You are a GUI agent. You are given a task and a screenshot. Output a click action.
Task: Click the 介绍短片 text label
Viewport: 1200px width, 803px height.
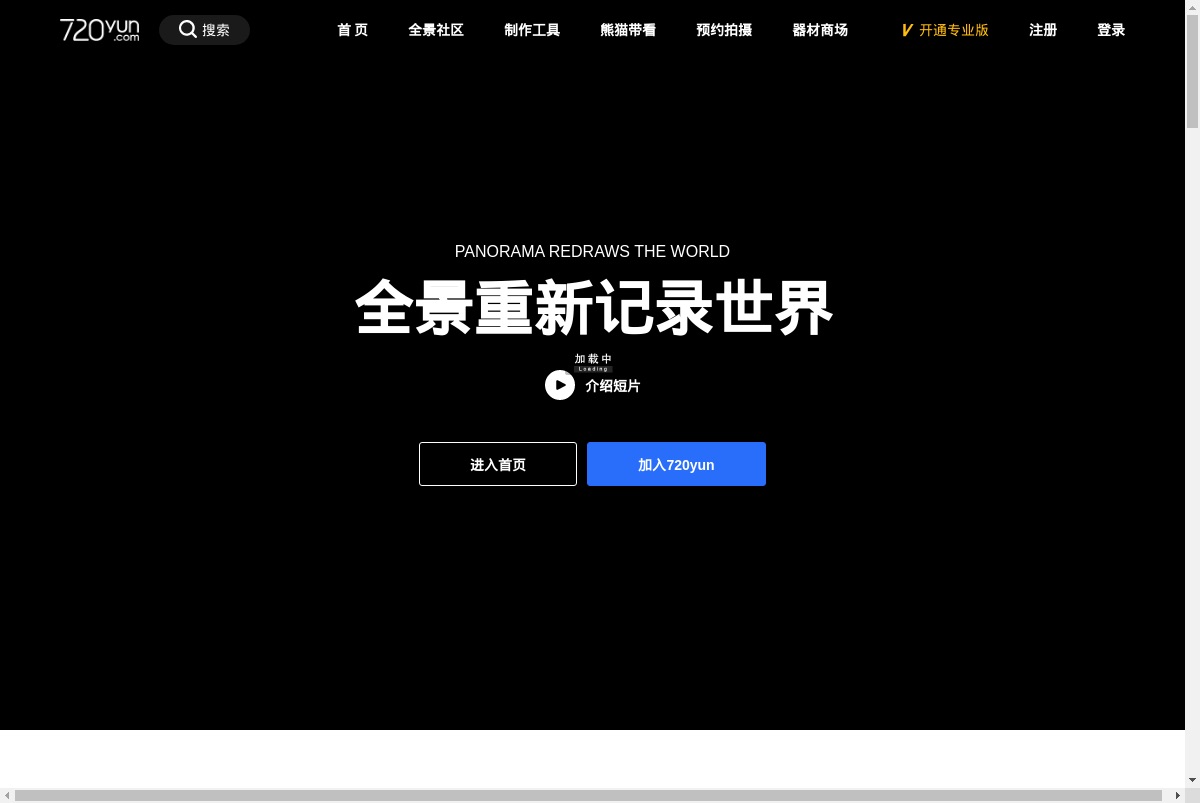(613, 386)
